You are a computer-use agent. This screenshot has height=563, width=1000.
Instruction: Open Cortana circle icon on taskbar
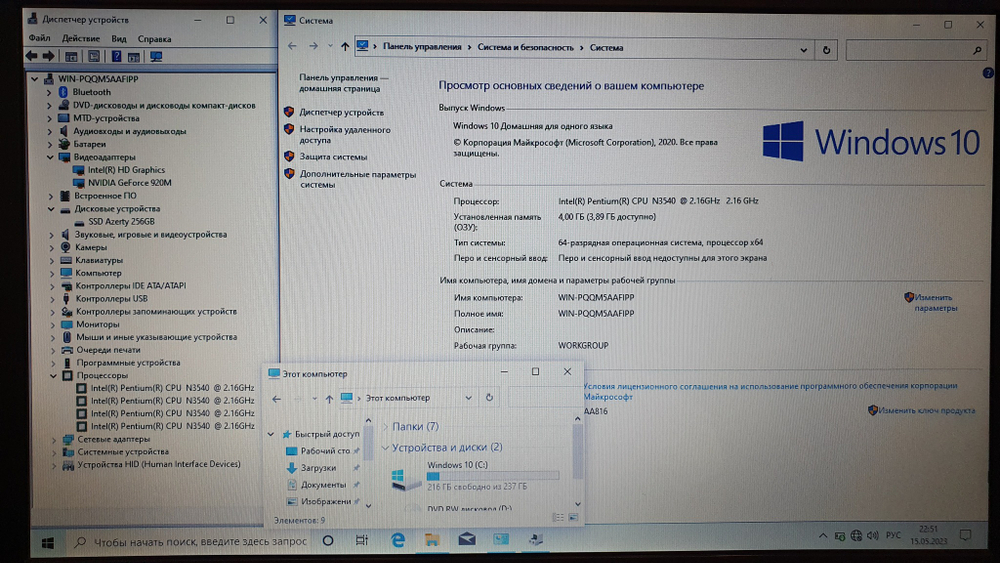click(x=328, y=541)
